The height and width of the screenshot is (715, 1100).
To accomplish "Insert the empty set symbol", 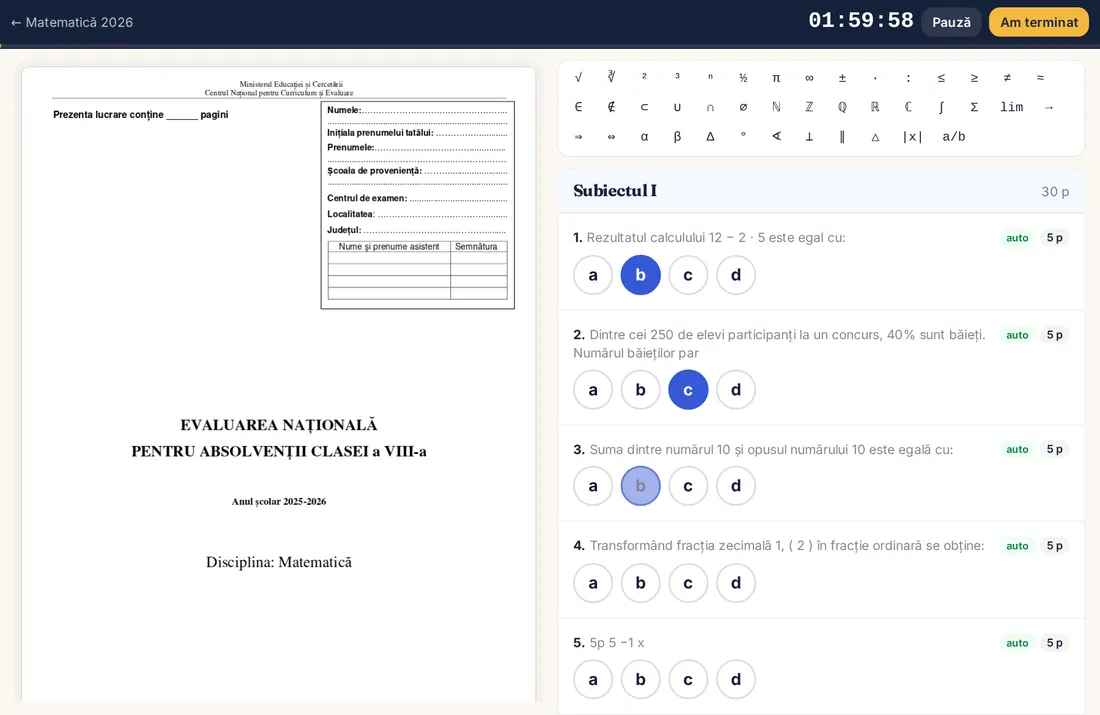I will pyautogui.click(x=743, y=107).
